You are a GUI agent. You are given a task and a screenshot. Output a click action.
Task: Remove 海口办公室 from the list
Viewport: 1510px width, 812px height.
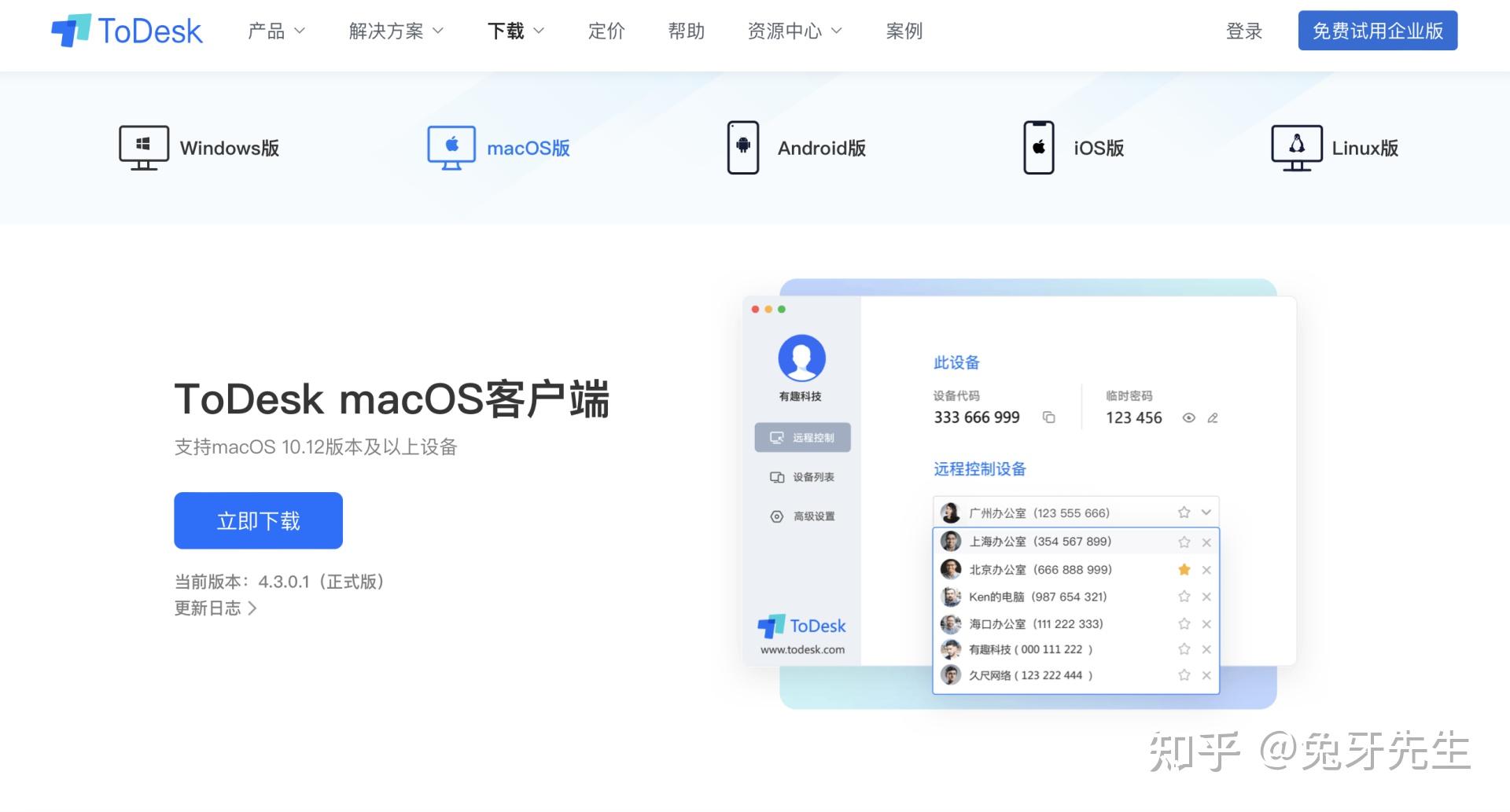pos(1206,624)
